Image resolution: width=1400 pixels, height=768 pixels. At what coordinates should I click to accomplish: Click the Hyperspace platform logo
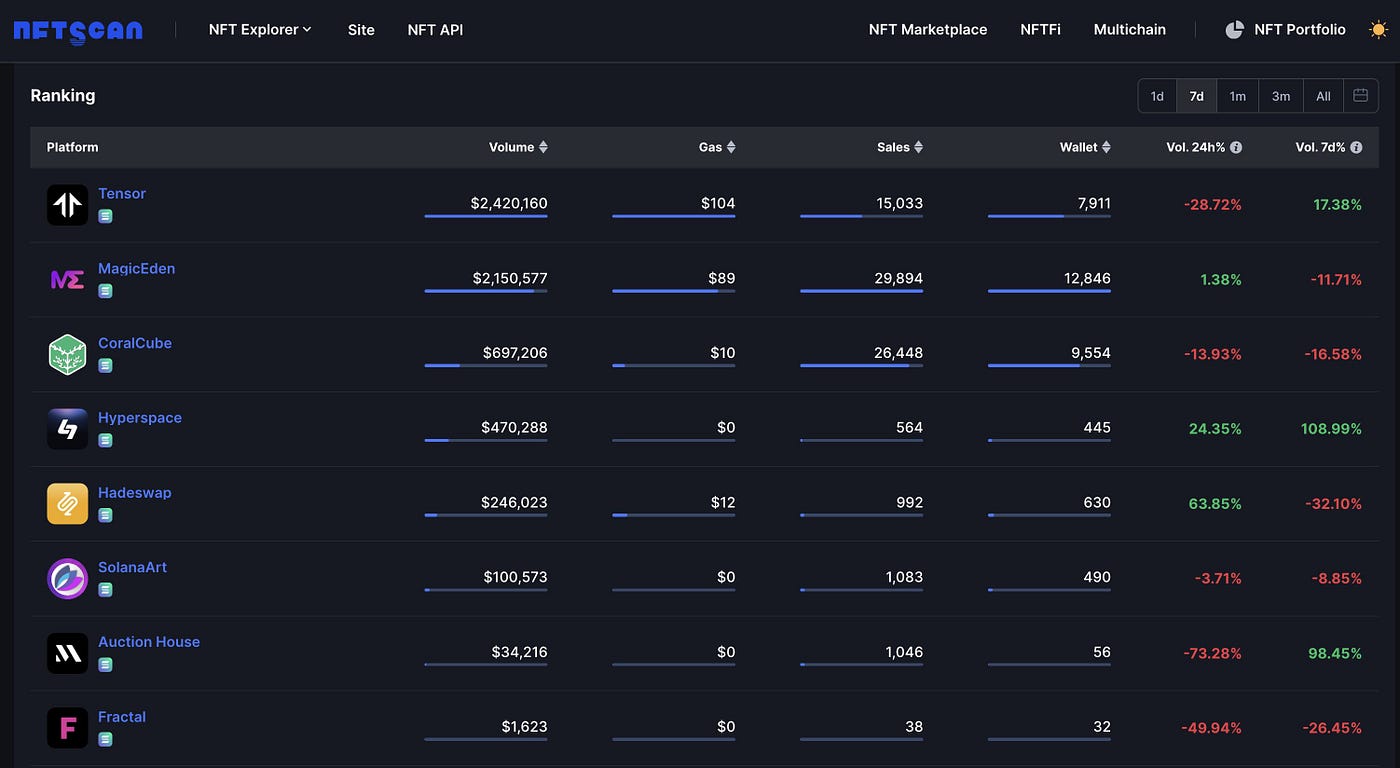[x=67, y=429]
